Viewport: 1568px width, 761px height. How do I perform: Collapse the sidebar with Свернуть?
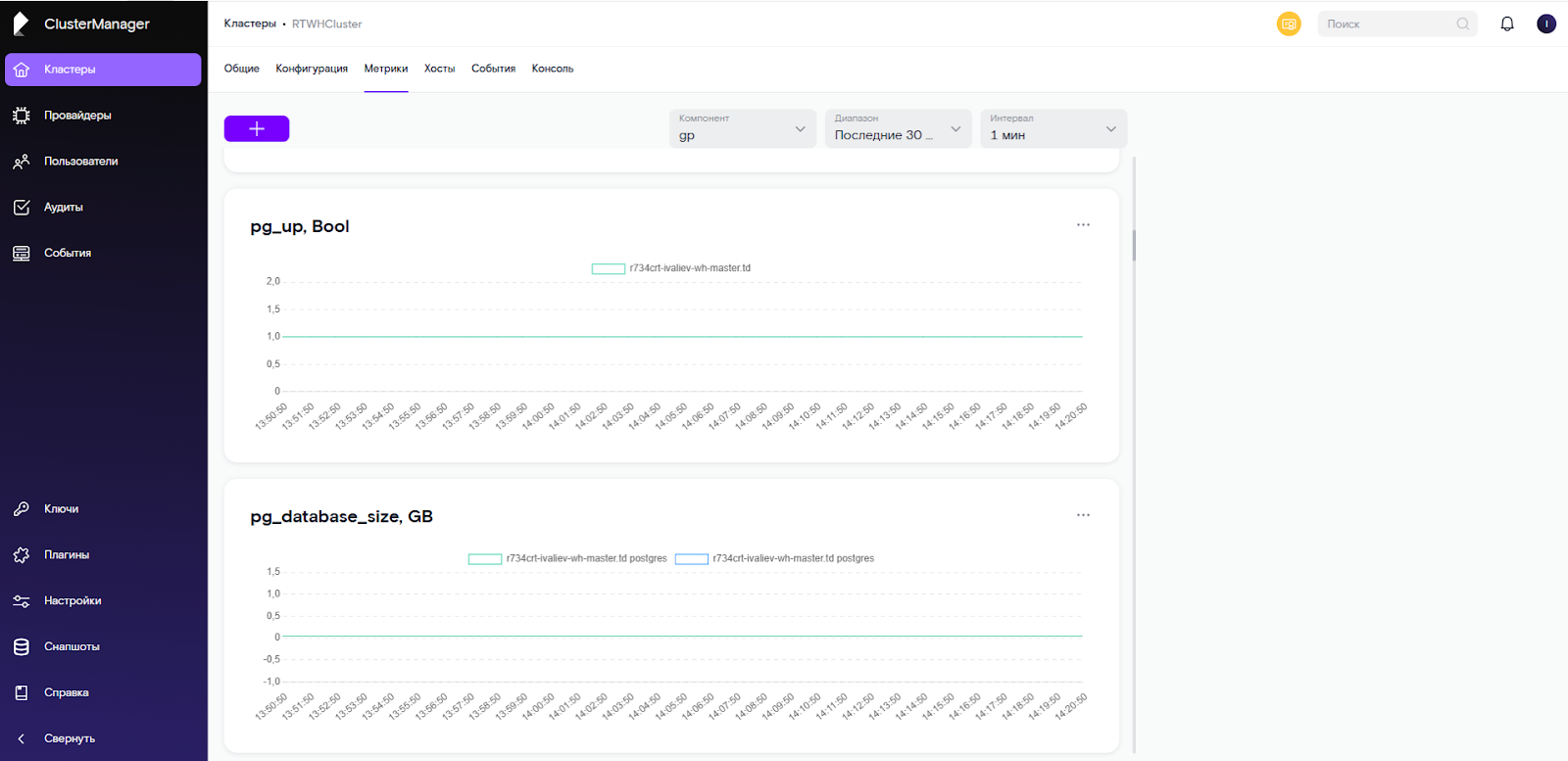tap(69, 738)
